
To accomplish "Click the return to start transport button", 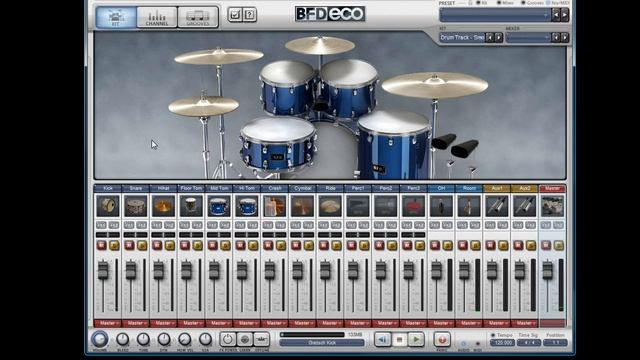I will coord(382,339).
